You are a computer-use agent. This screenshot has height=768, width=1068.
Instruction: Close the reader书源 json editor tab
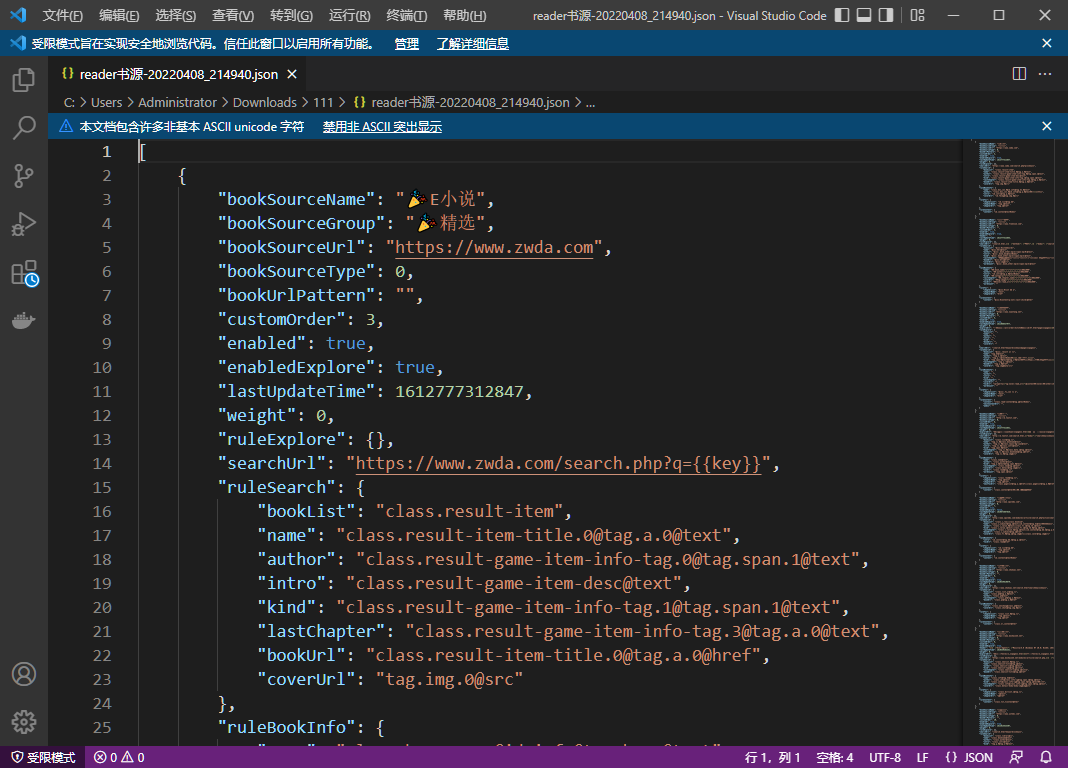point(292,74)
